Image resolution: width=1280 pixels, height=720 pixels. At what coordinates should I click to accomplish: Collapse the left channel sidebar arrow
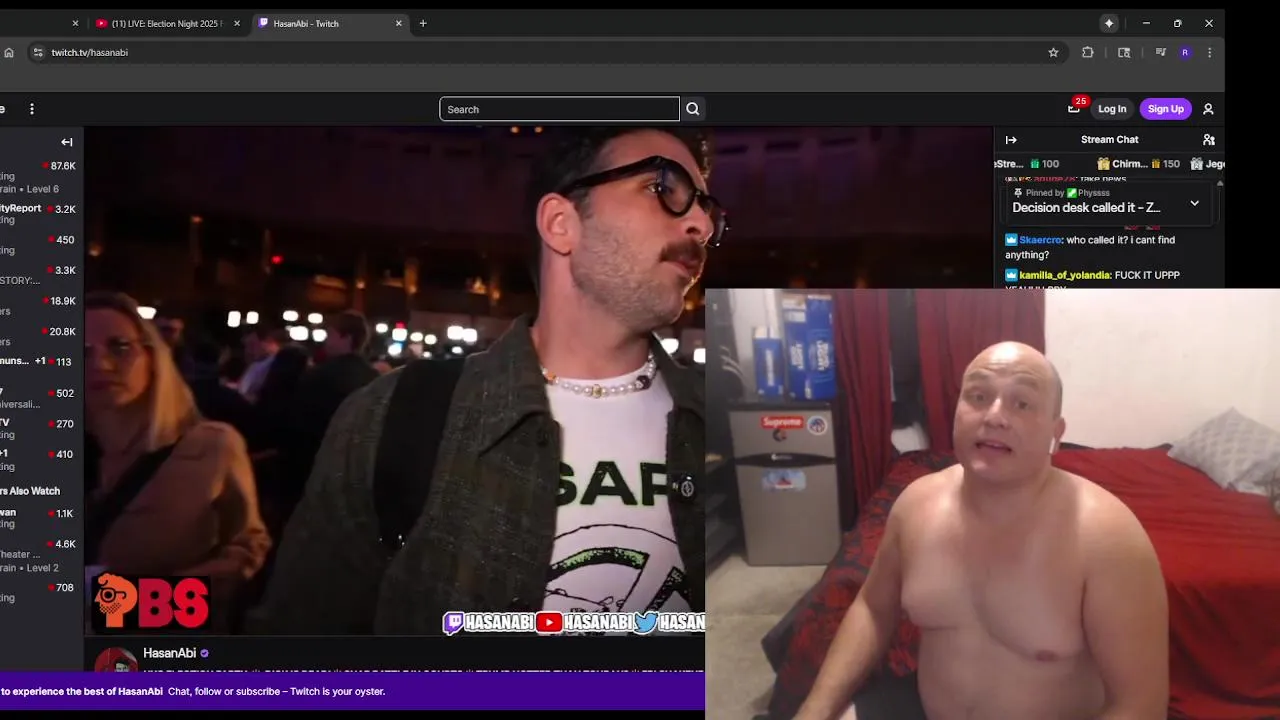67,142
